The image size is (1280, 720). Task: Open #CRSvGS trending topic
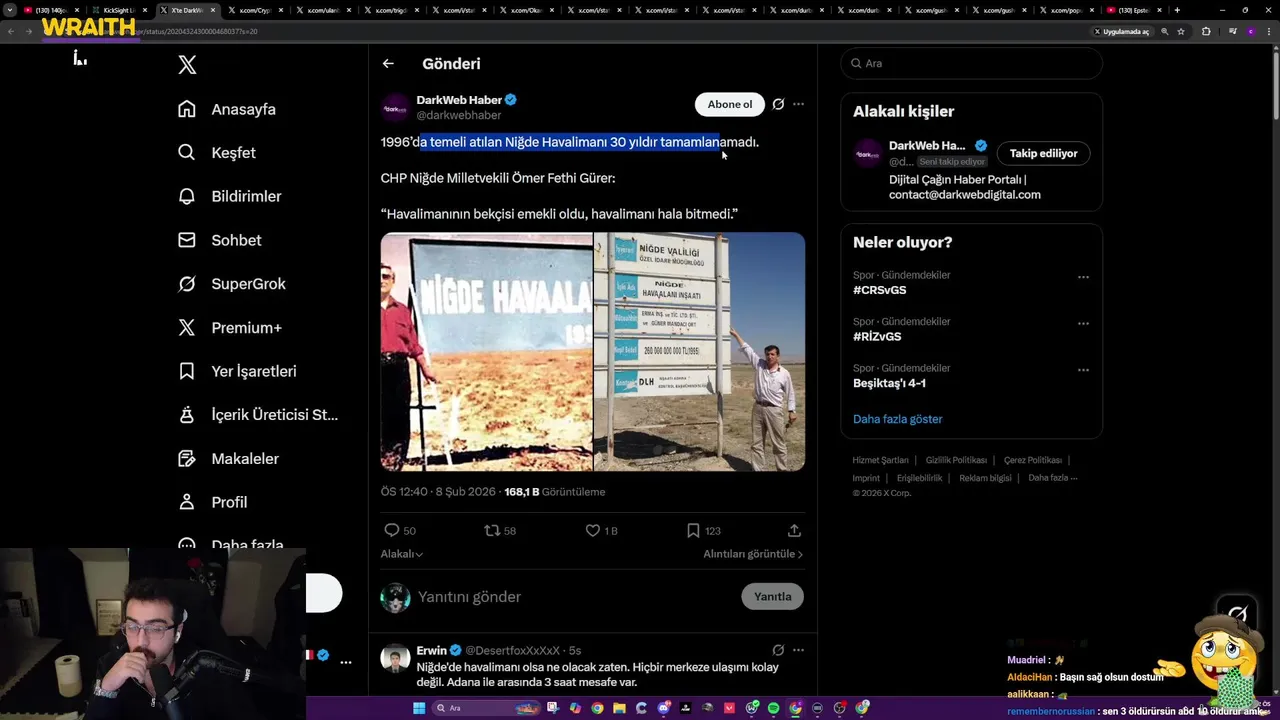[880, 290]
